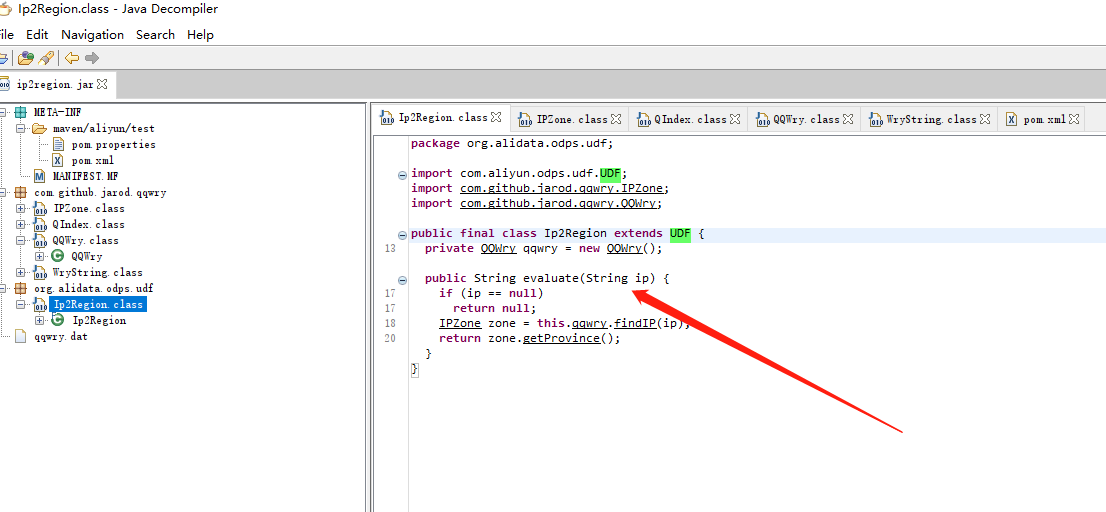Collapse the Ip2Region class fold
This screenshot has width=1106, height=512.
tap(403, 235)
